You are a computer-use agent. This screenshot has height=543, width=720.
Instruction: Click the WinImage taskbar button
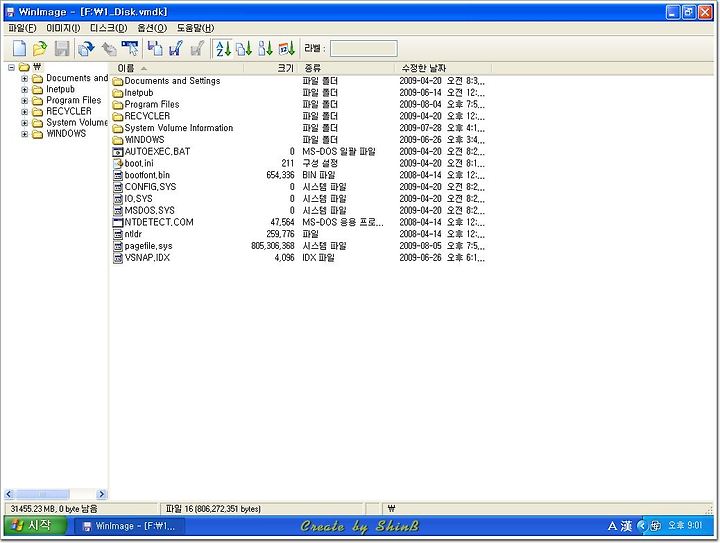pyautogui.click(x=130, y=526)
